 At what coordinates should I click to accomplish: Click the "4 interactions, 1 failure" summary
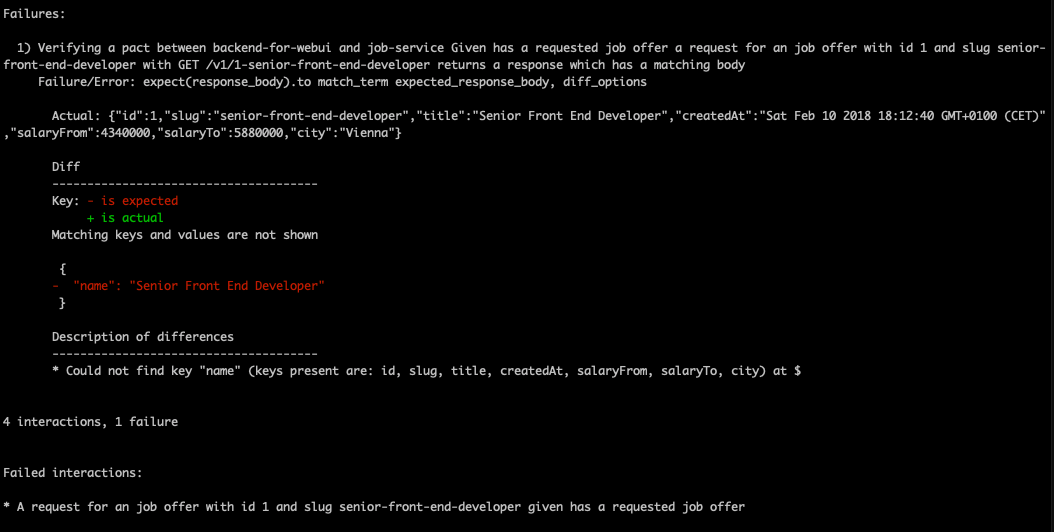coord(90,422)
